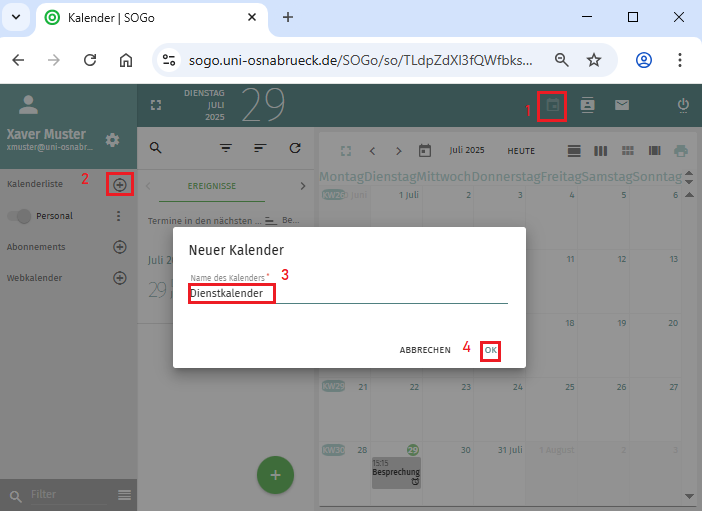Open the Calendar module icon in top bar
Image resolution: width=702 pixels, height=511 pixels.
coord(552,105)
